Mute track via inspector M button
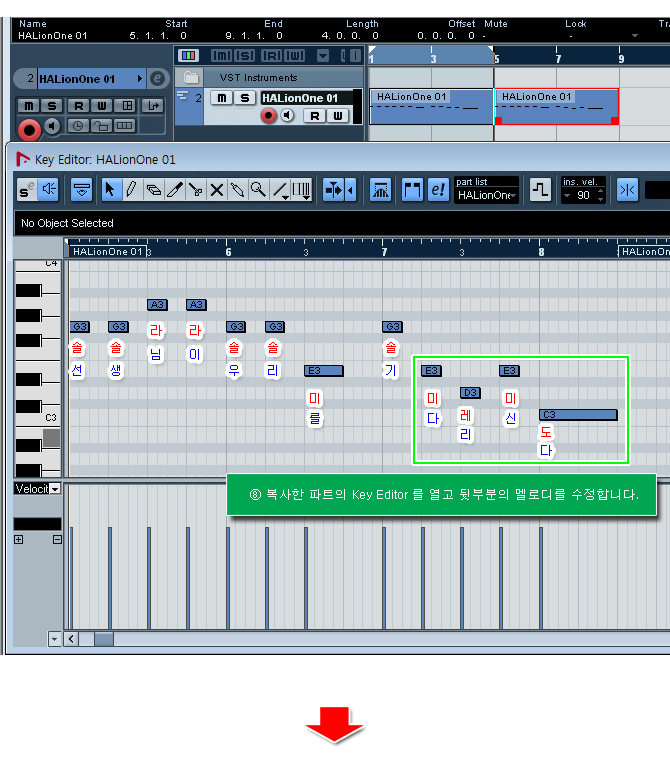This screenshot has height=775, width=670. tap(29, 105)
